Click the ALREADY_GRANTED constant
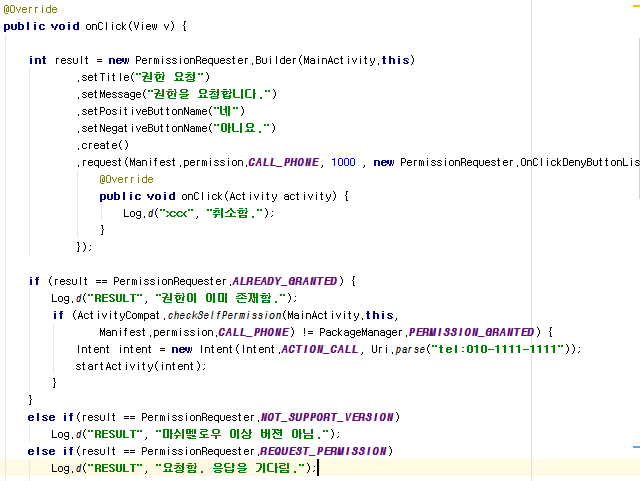Screen dimensions: 640x481 pyautogui.click(x=284, y=281)
